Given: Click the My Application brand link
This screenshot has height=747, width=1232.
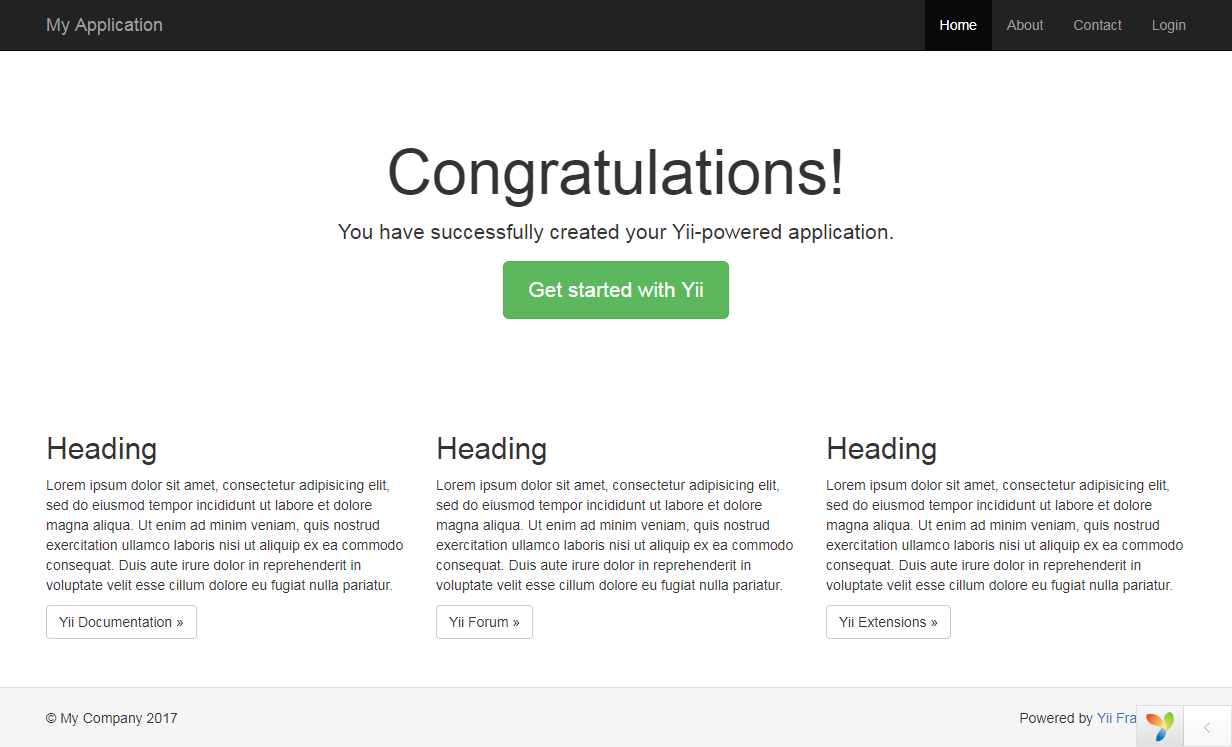Looking at the screenshot, I should coord(104,25).
